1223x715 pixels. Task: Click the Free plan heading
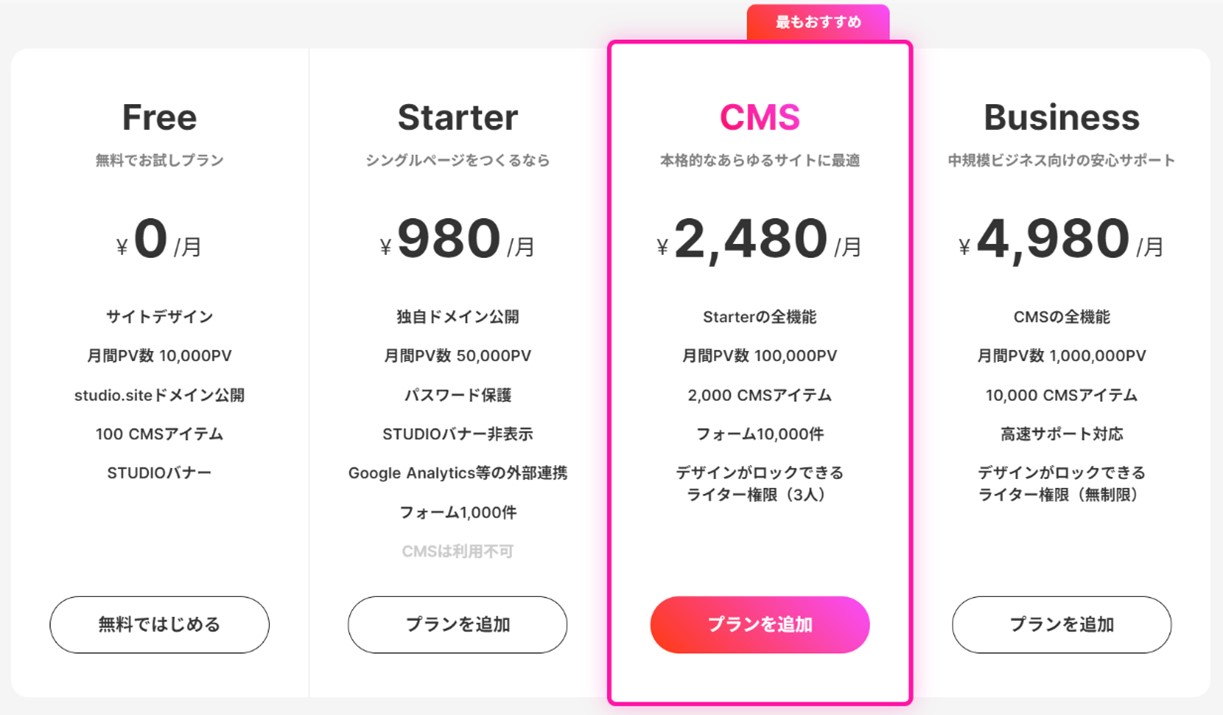(159, 118)
